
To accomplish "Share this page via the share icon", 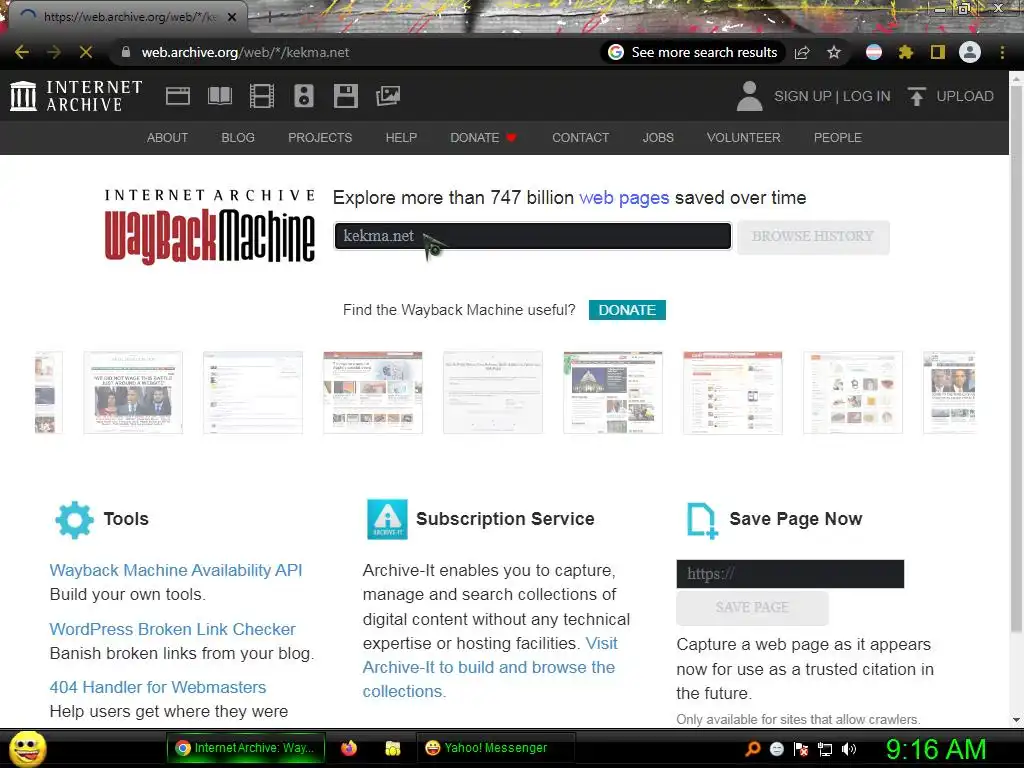I will 802,52.
